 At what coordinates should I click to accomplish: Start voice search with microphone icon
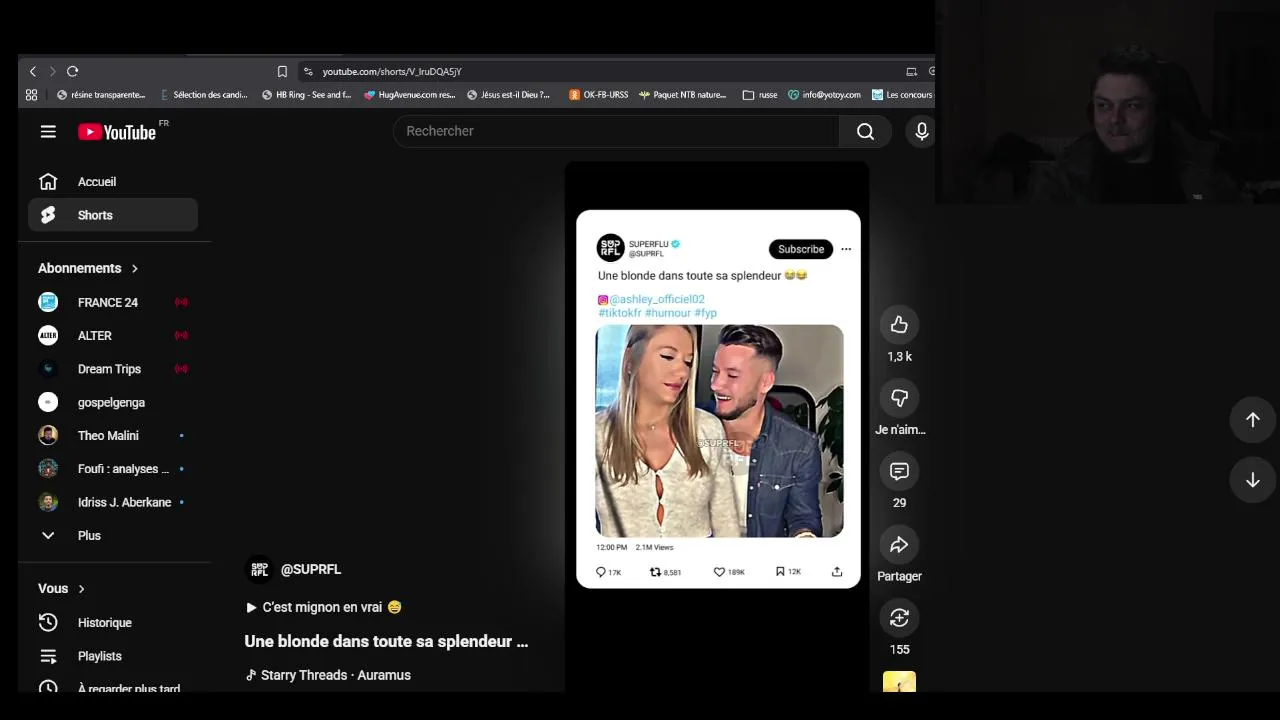pos(921,131)
